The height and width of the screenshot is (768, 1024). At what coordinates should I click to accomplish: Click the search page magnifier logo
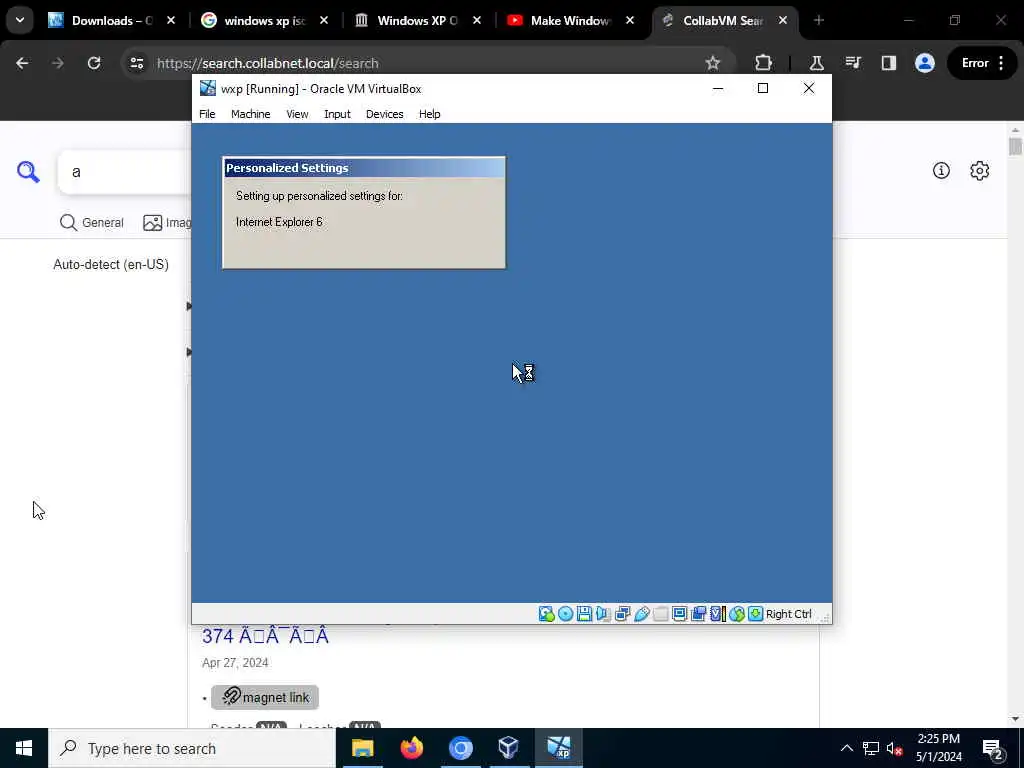(x=28, y=172)
